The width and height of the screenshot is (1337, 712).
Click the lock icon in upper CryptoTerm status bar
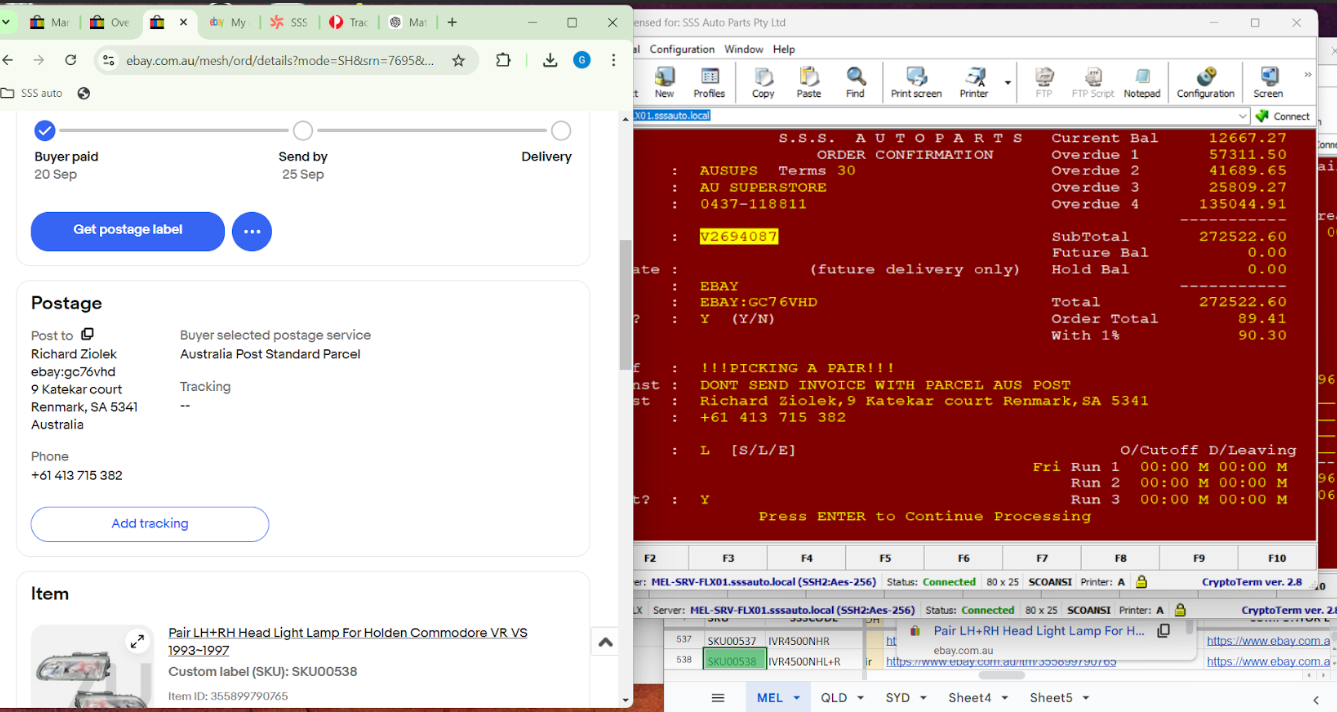[1141, 582]
